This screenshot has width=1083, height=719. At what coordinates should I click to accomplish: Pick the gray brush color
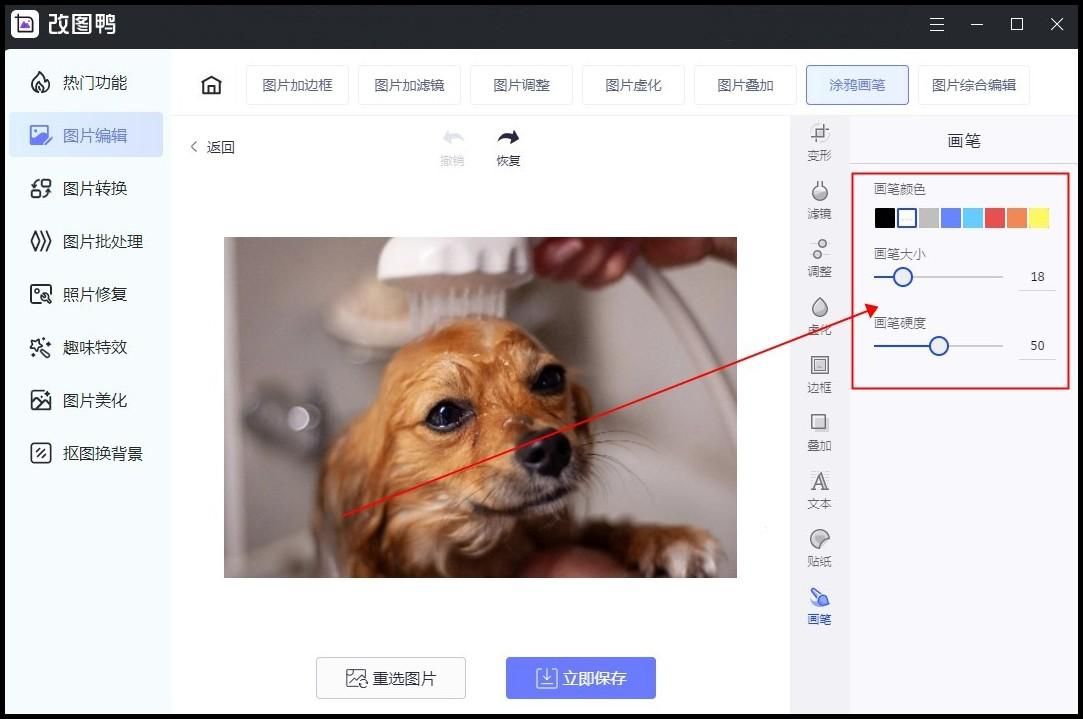coord(929,218)
